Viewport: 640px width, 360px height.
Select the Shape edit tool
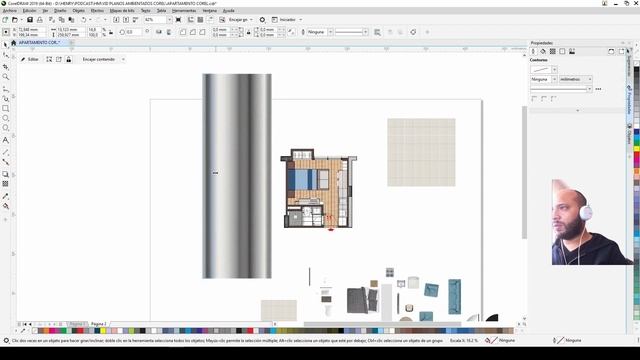(x=5, y=55)
